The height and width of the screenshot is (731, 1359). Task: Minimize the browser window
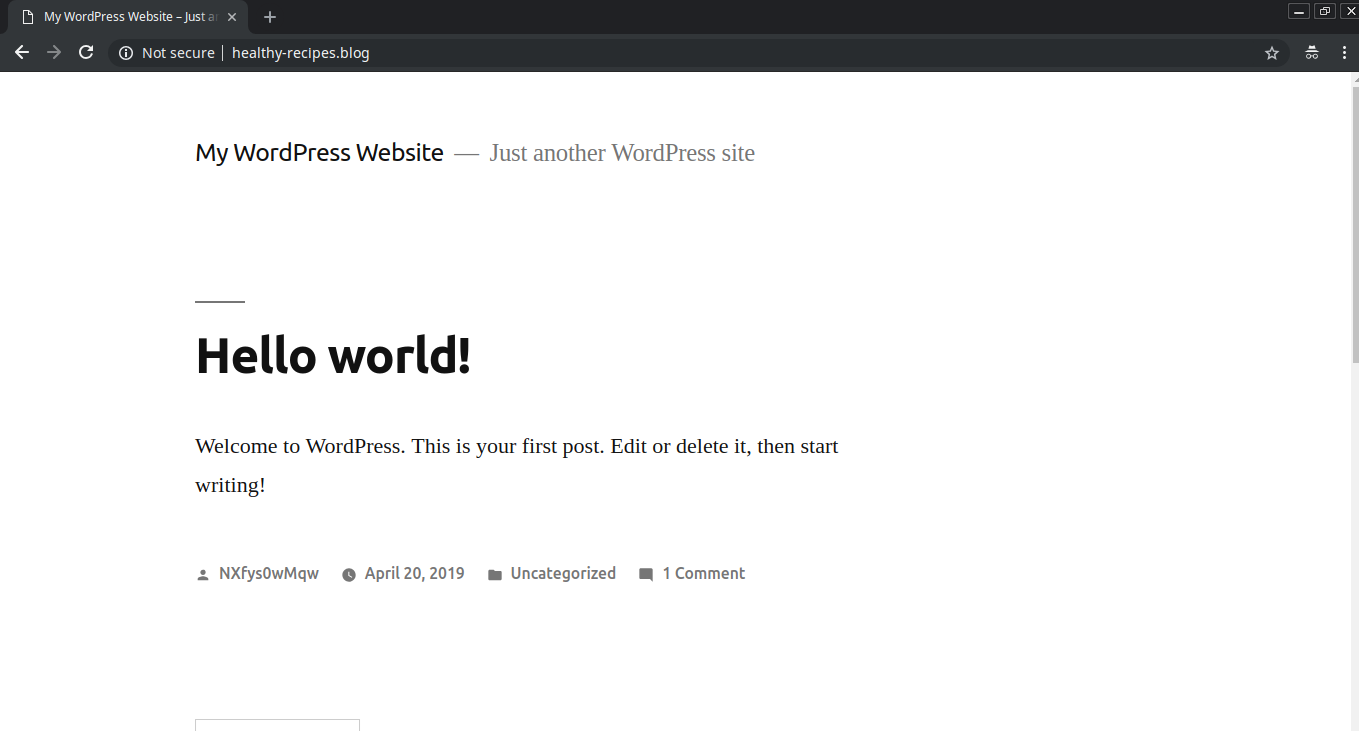(1299, 11)
